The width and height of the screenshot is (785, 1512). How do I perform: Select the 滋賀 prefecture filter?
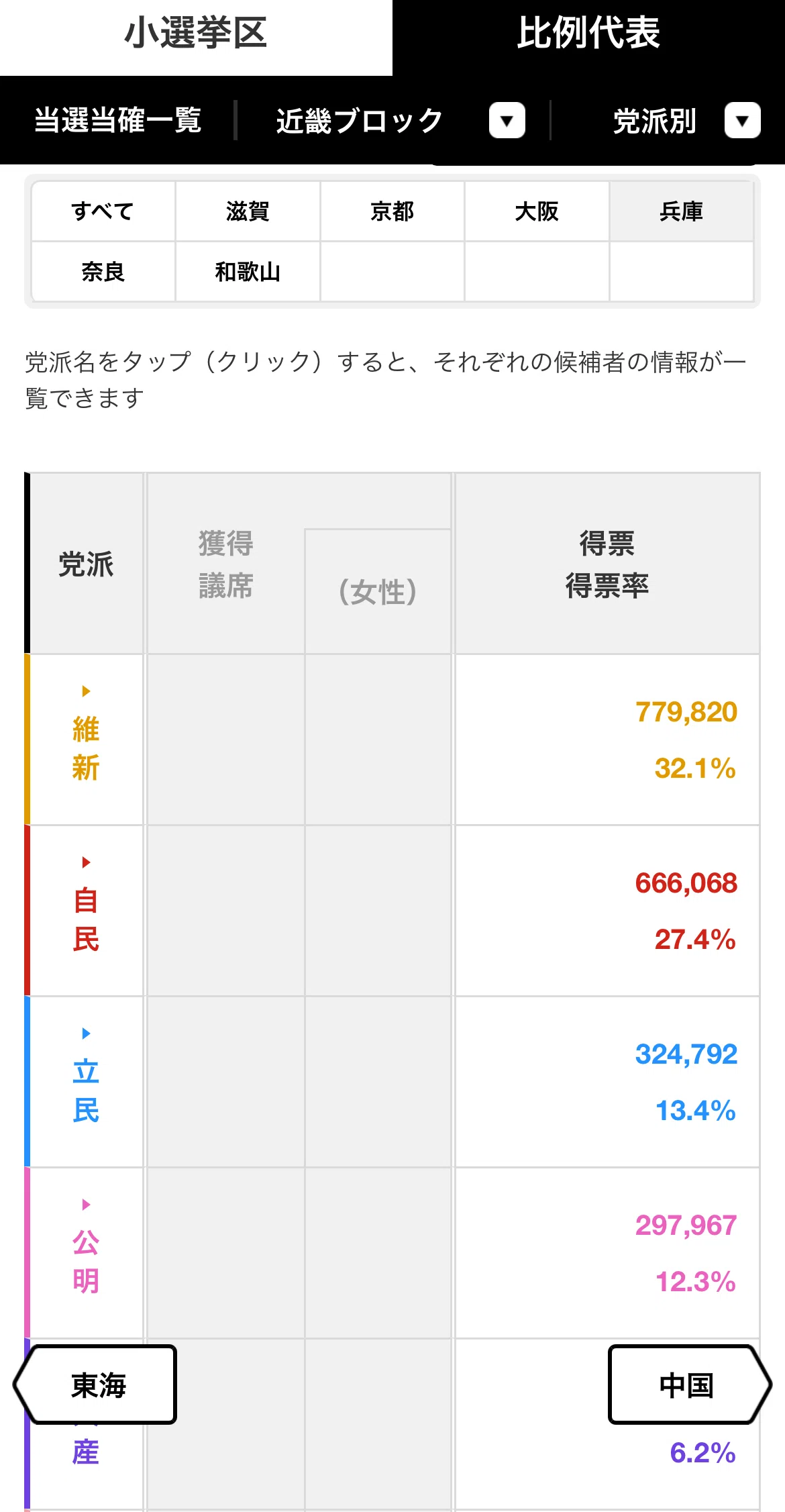tap(248, 211)
